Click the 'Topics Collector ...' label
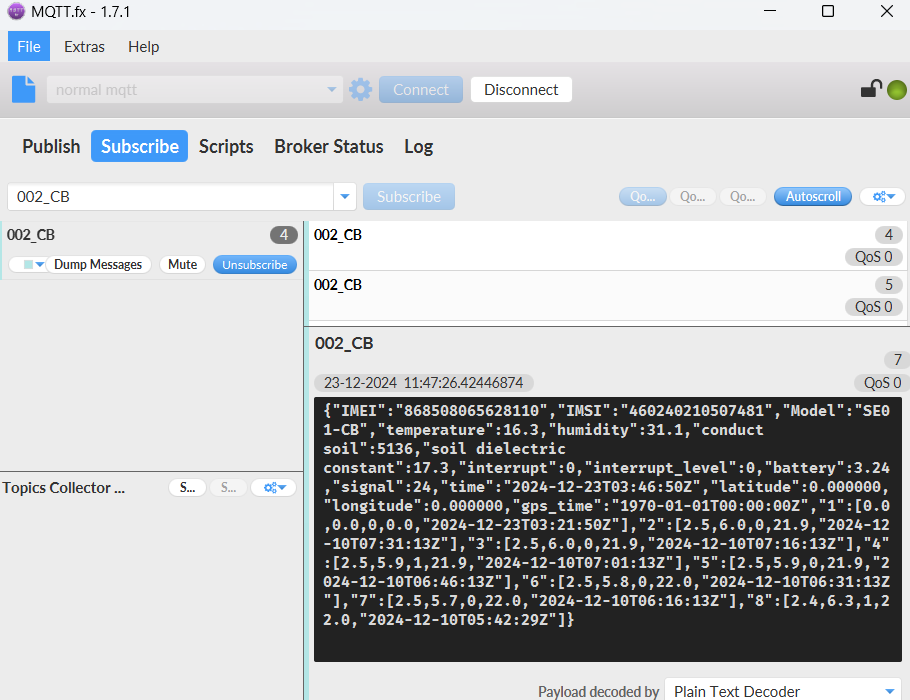This screenshot has width=910, height=700. point(64,488)
